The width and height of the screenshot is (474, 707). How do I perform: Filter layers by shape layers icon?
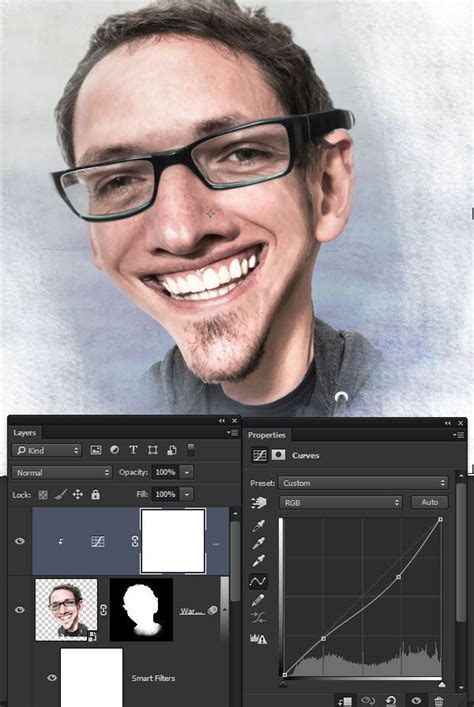coord(152,450)
